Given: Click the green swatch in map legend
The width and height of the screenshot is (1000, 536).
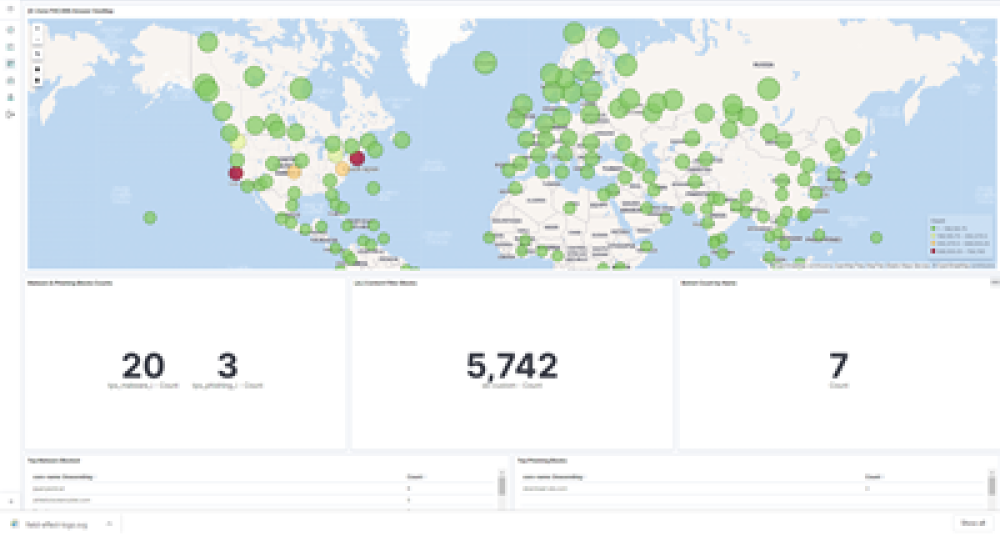Looking at the screenshot, I should pyautogui.click(x=933, y=228).
